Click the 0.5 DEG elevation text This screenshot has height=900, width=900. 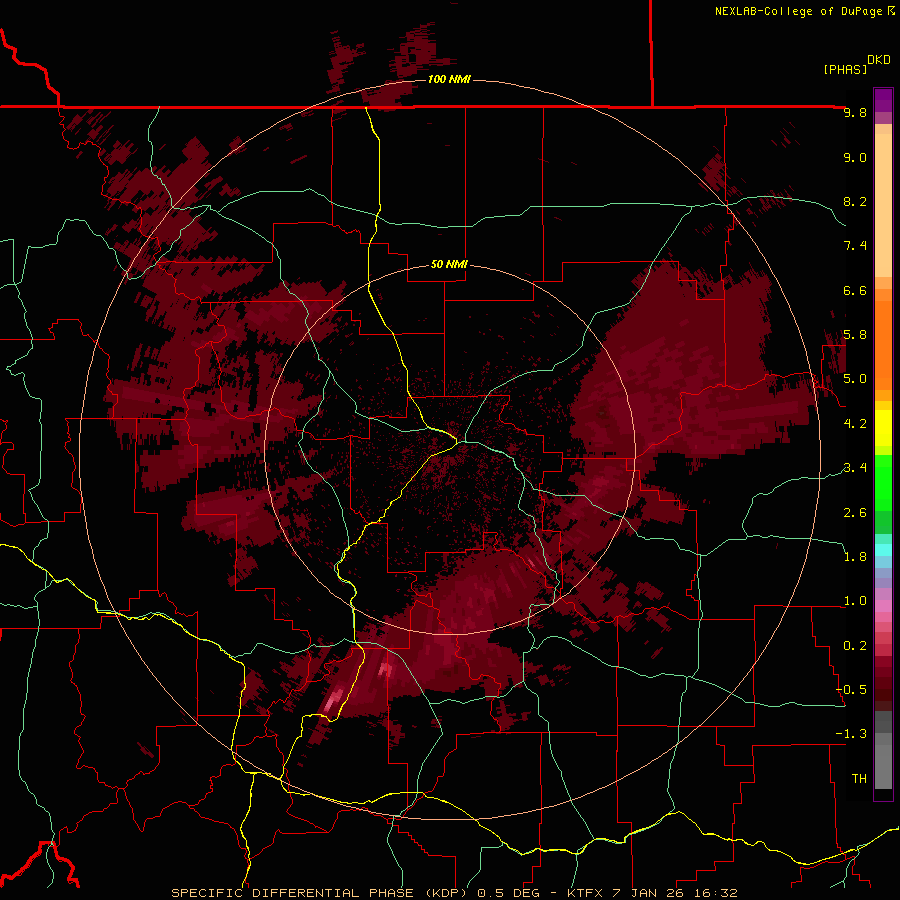click(x=509, y=893)
